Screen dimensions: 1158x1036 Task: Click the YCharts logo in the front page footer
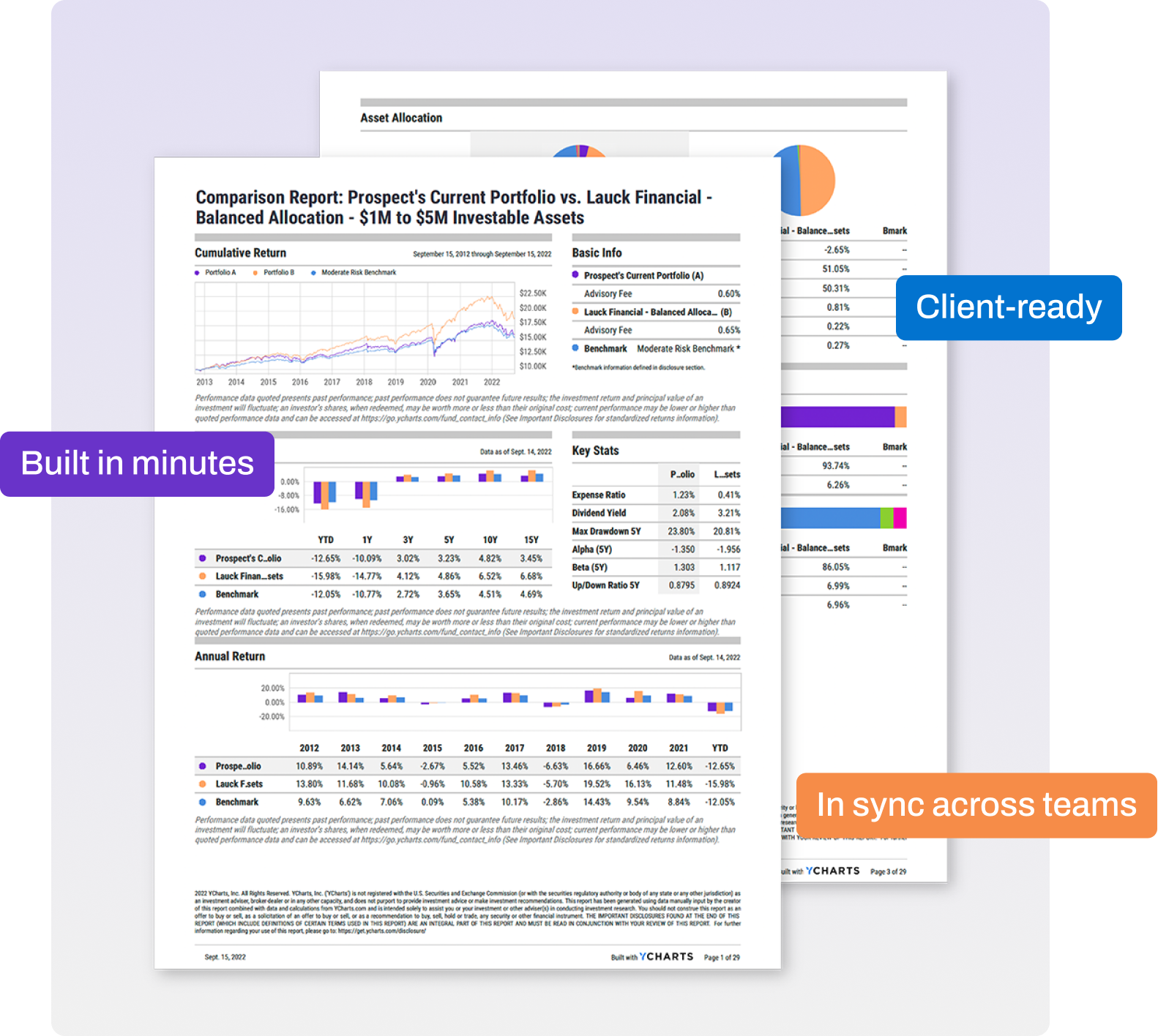pos(666,956)
